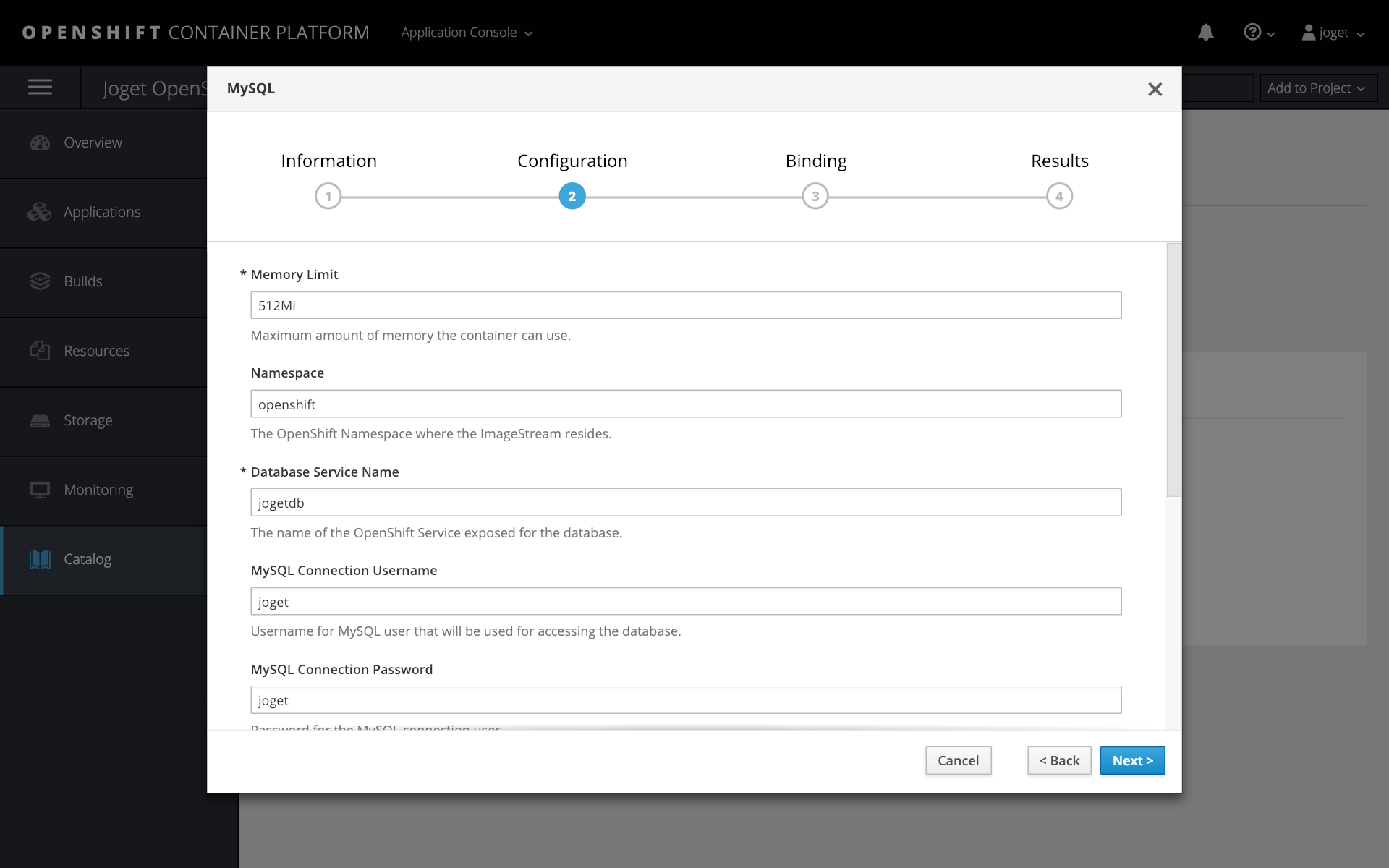Close the MySQL dialog
The width and height of the screenshot is (1389, 868).
[x=1155, y=89]
